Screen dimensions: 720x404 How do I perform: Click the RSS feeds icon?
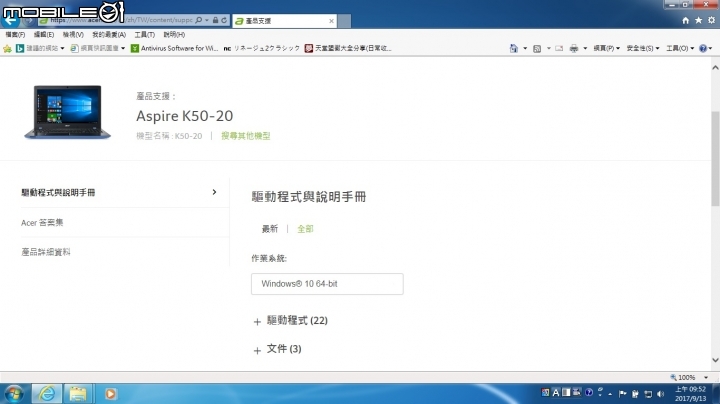(537, 48)
